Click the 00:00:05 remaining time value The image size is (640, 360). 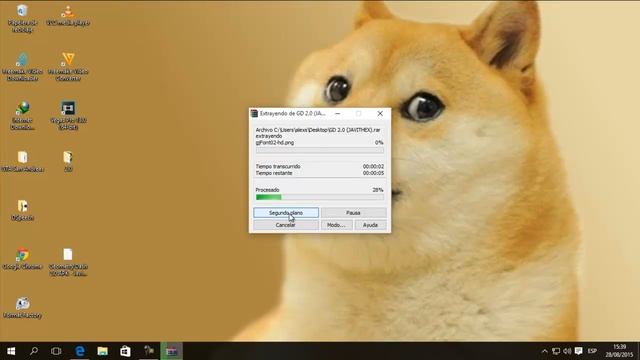tap(373, 173)
